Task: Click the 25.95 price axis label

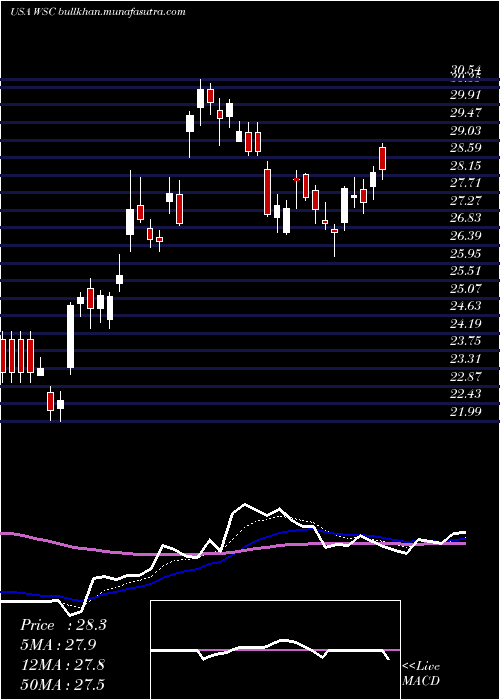Action: point(465,253)
